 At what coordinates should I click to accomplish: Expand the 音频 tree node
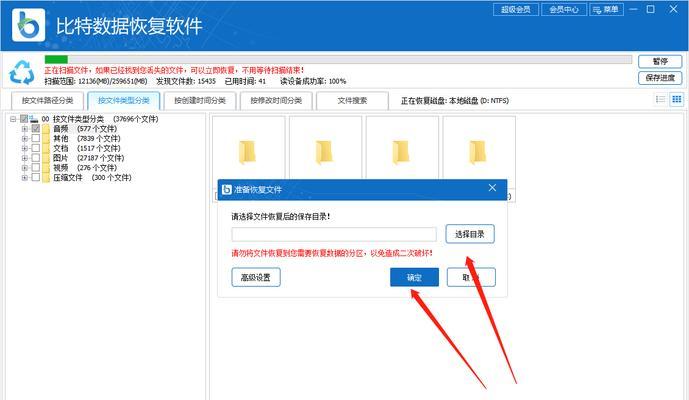[x=25, y=129]
